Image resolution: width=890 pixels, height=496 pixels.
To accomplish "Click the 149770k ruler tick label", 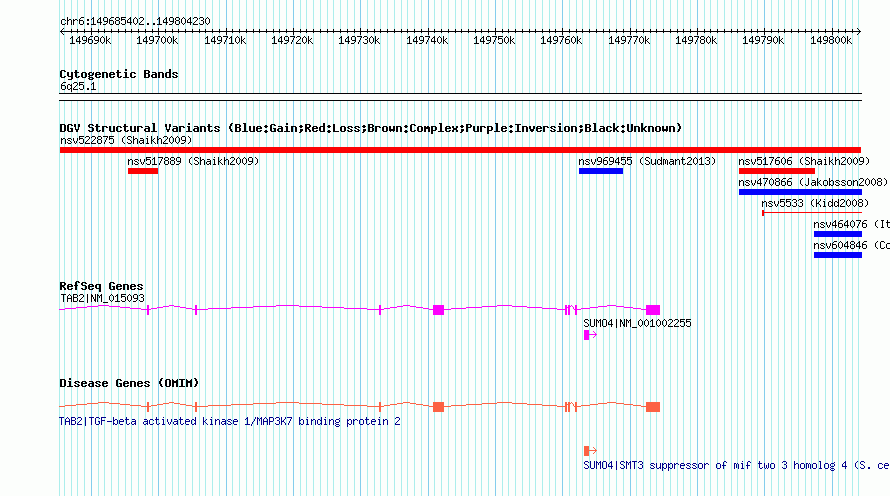I will 629,40.
